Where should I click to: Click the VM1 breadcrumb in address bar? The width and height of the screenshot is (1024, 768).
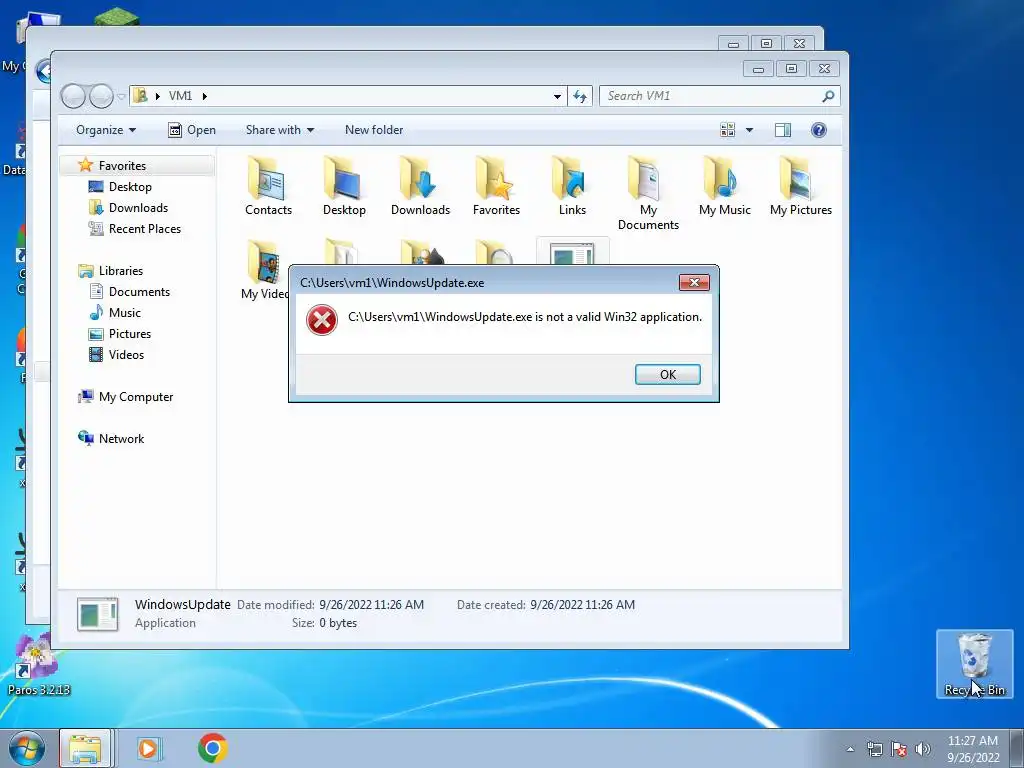coord(180,96)
